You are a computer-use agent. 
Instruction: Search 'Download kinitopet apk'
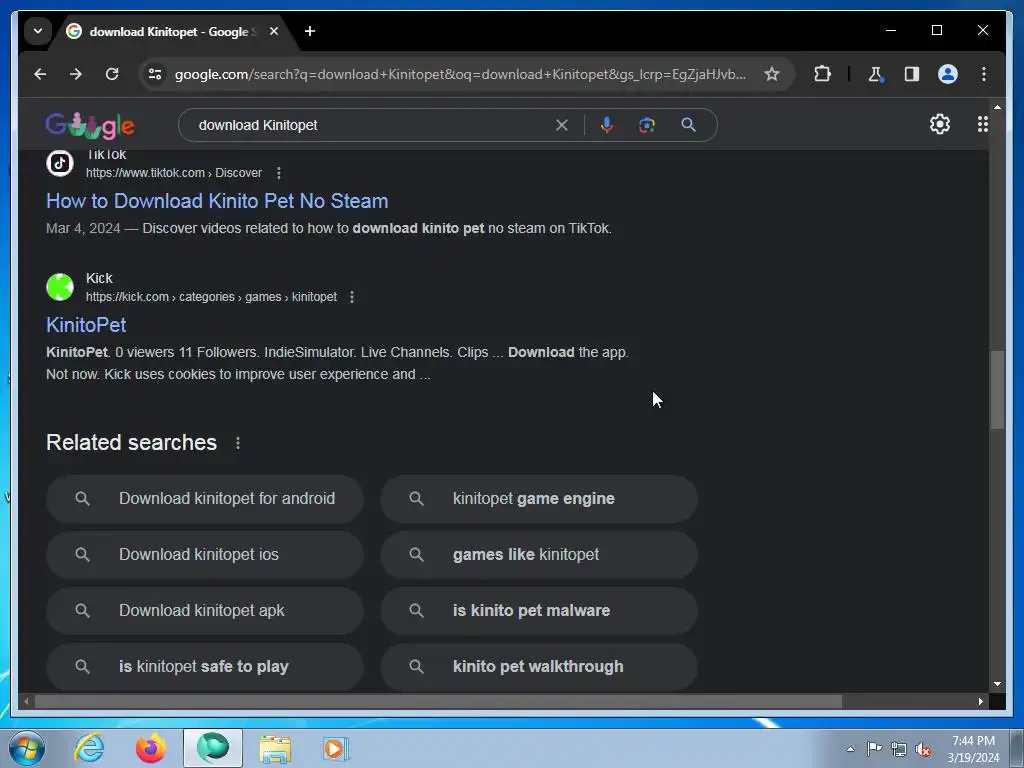(x=205, y=611)
